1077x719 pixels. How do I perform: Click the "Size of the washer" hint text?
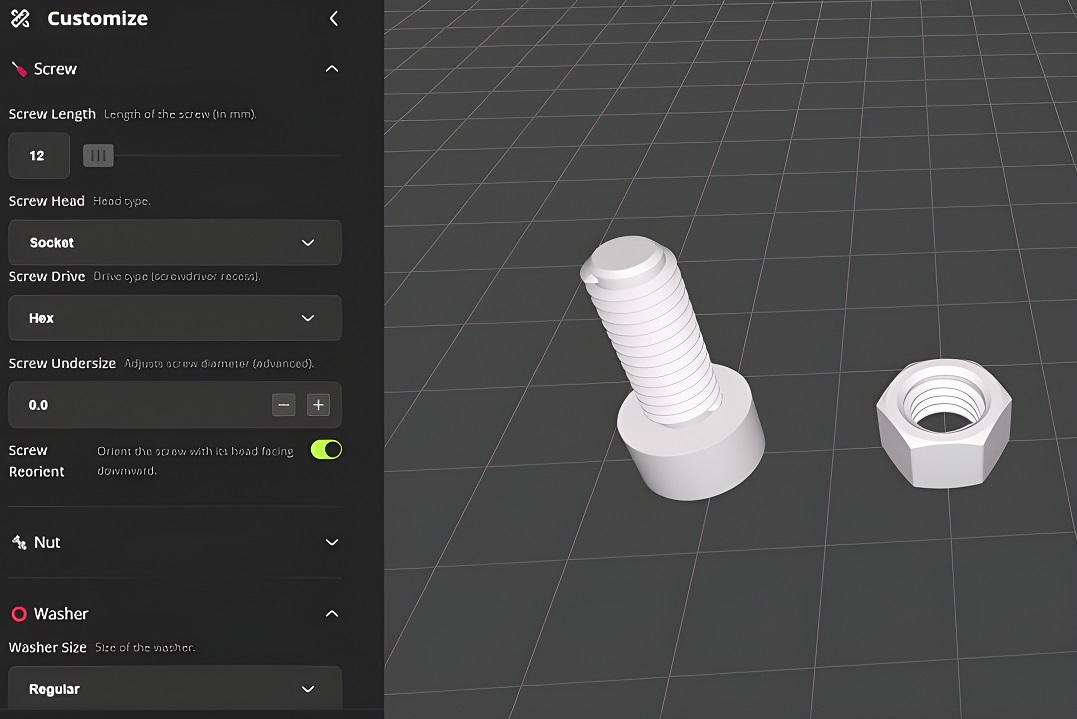(x=145, y=648)
